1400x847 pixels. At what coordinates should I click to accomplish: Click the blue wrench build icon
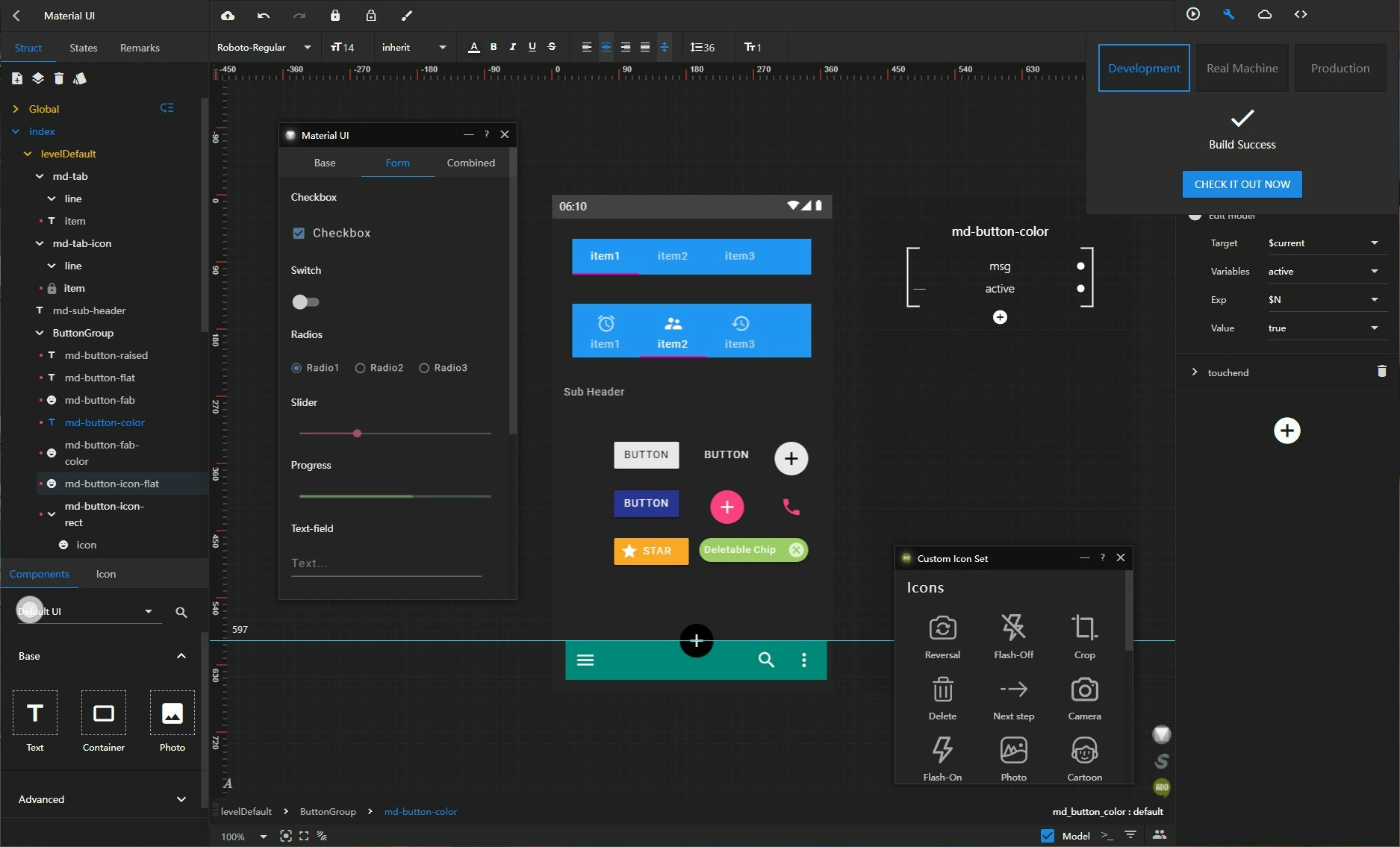(1228, 14)
